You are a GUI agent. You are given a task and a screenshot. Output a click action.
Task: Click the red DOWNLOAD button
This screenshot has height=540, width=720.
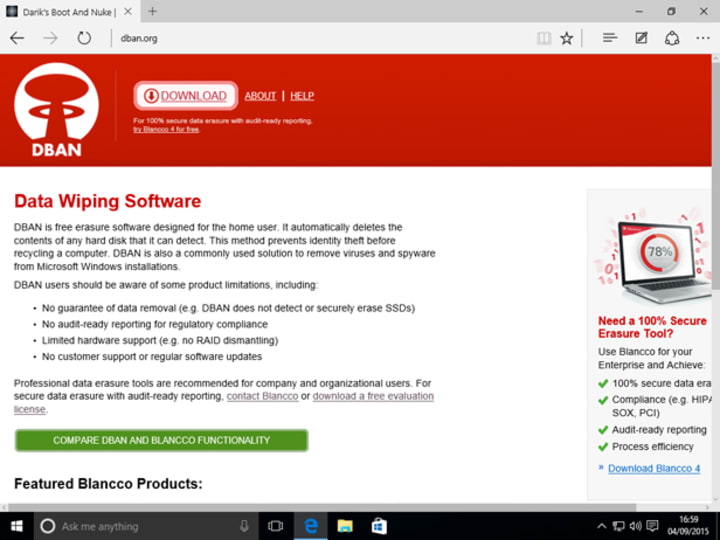[x=186, y=96]
